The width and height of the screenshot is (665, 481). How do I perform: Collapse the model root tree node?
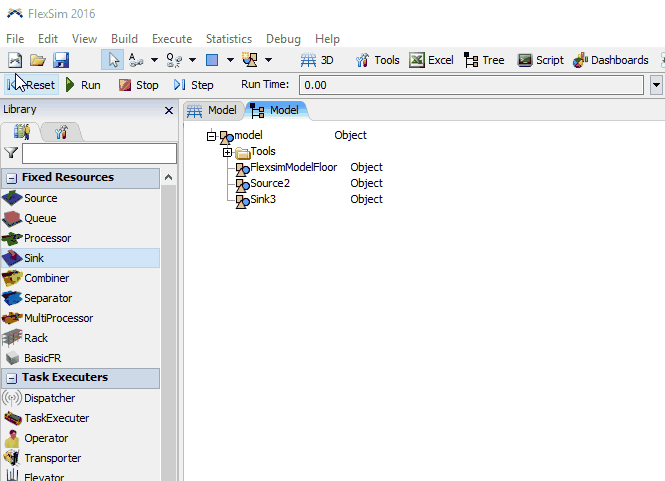pyautogui.click(x=211, y=136)
